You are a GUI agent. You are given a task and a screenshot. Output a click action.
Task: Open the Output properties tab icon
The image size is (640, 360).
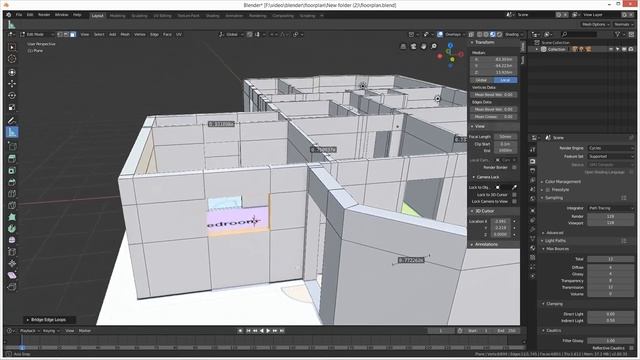pos(532,171)
